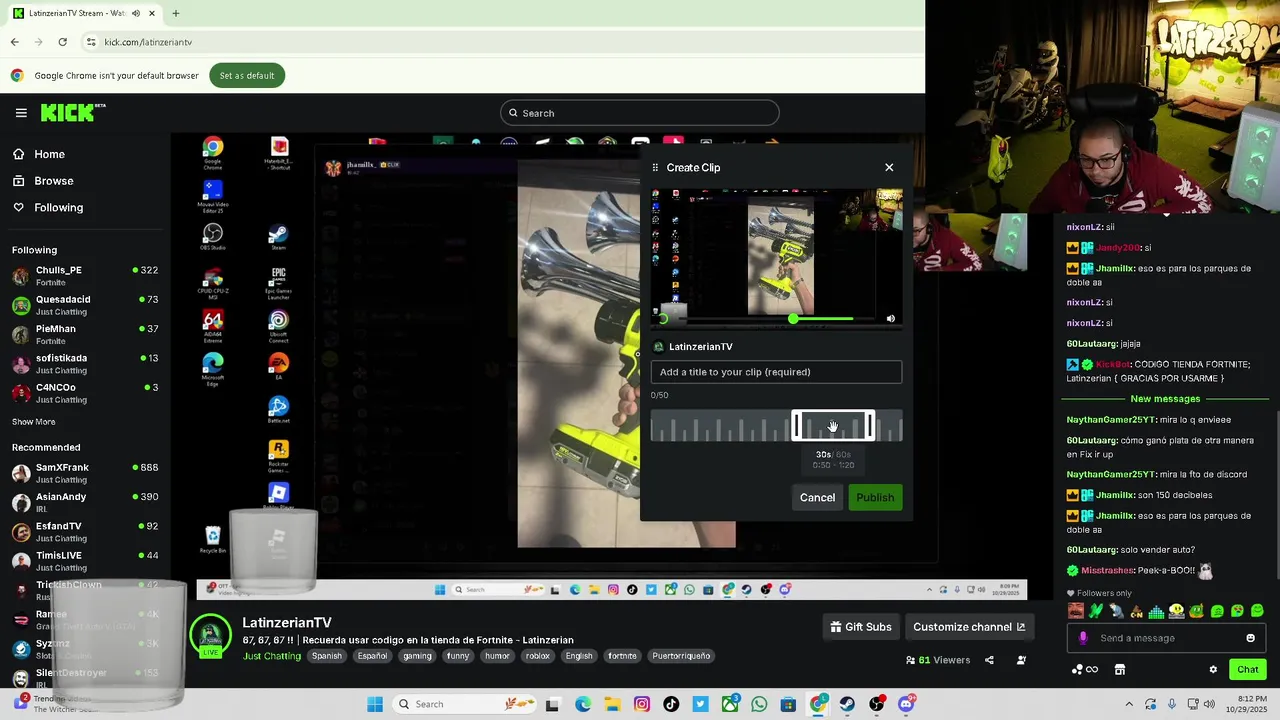
Task: Click the clip range selector on timeline
Action: click(833, 427)
